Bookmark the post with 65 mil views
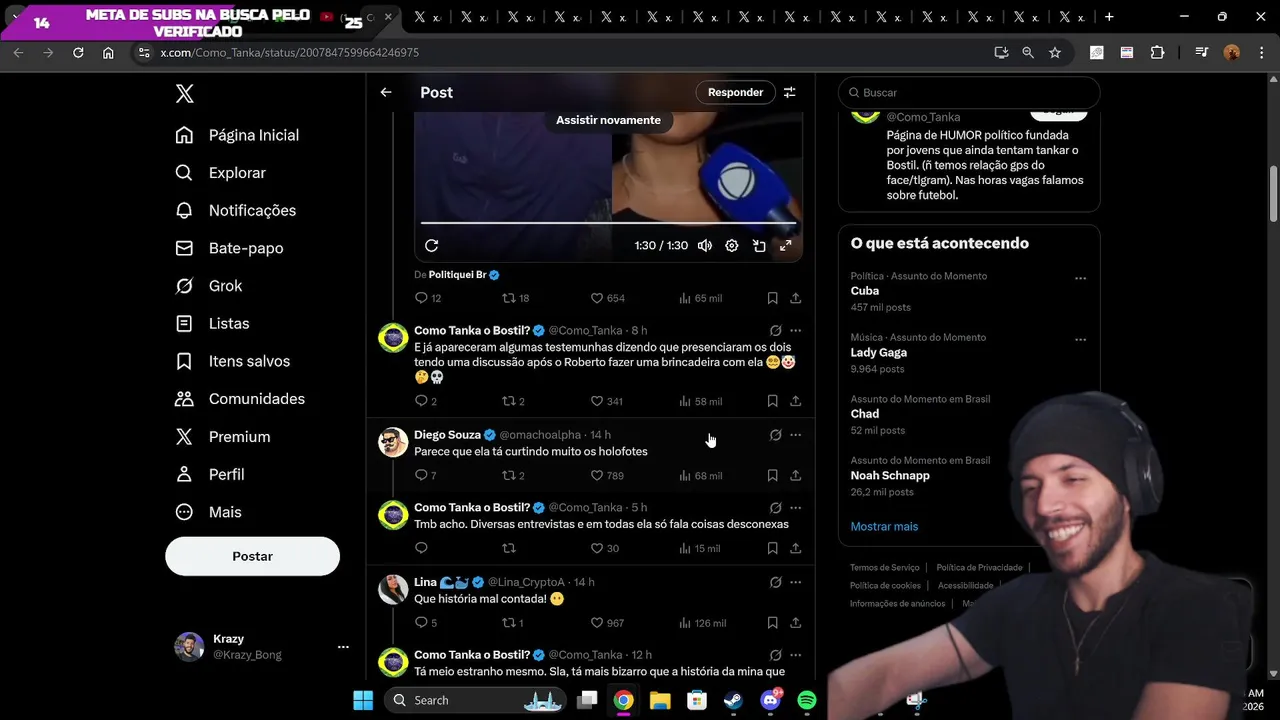Viewport: 1280px width, 720px height. pos(772,298)
